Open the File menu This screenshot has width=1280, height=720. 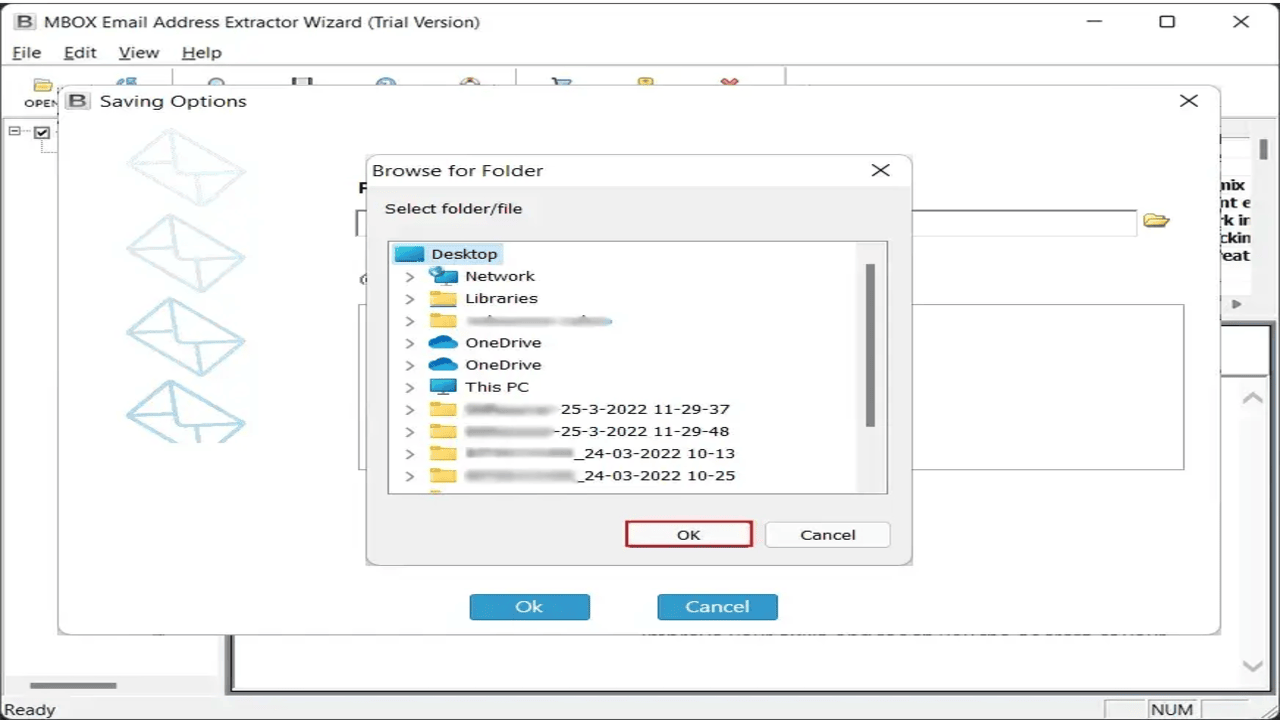point(27,52)
